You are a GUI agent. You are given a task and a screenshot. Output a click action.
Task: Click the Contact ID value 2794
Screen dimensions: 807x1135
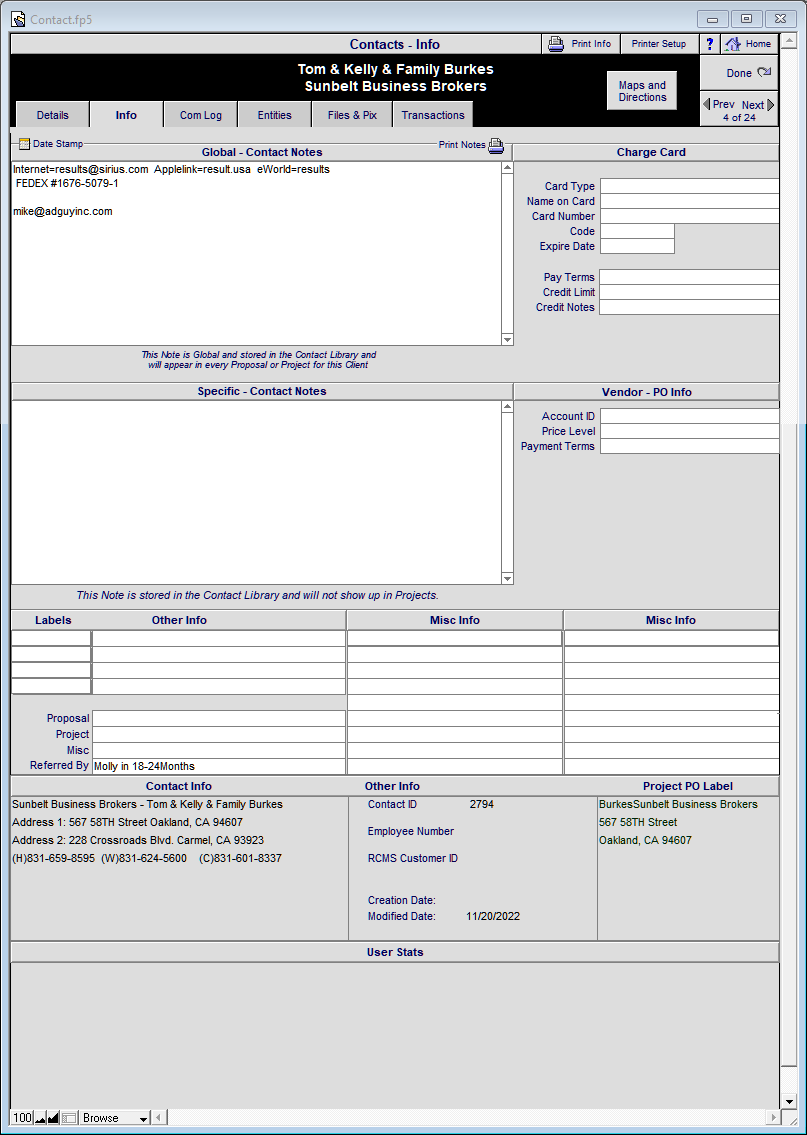(x=481, y=804)
